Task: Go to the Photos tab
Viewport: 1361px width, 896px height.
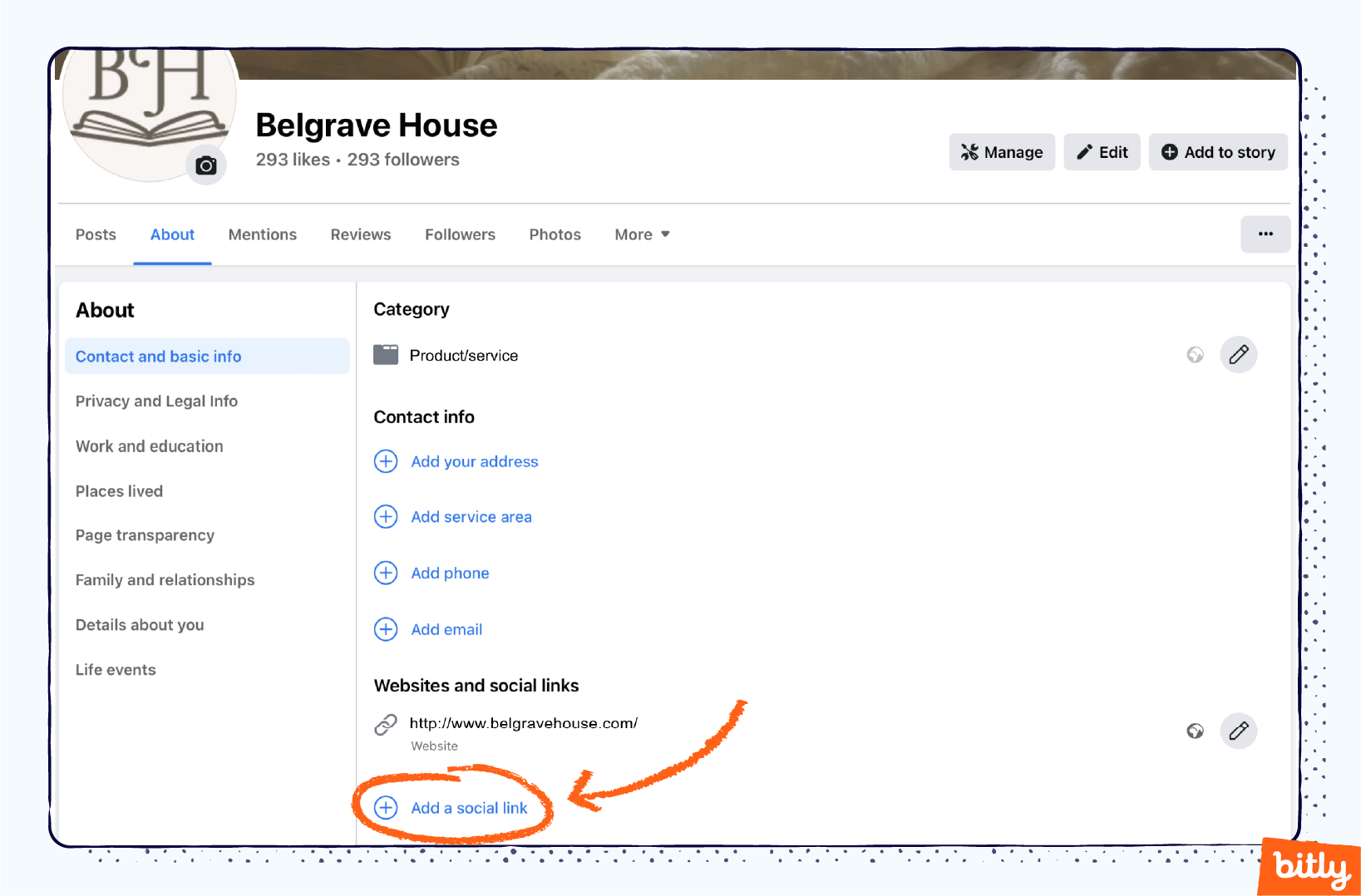Action: tap(555, 234)
